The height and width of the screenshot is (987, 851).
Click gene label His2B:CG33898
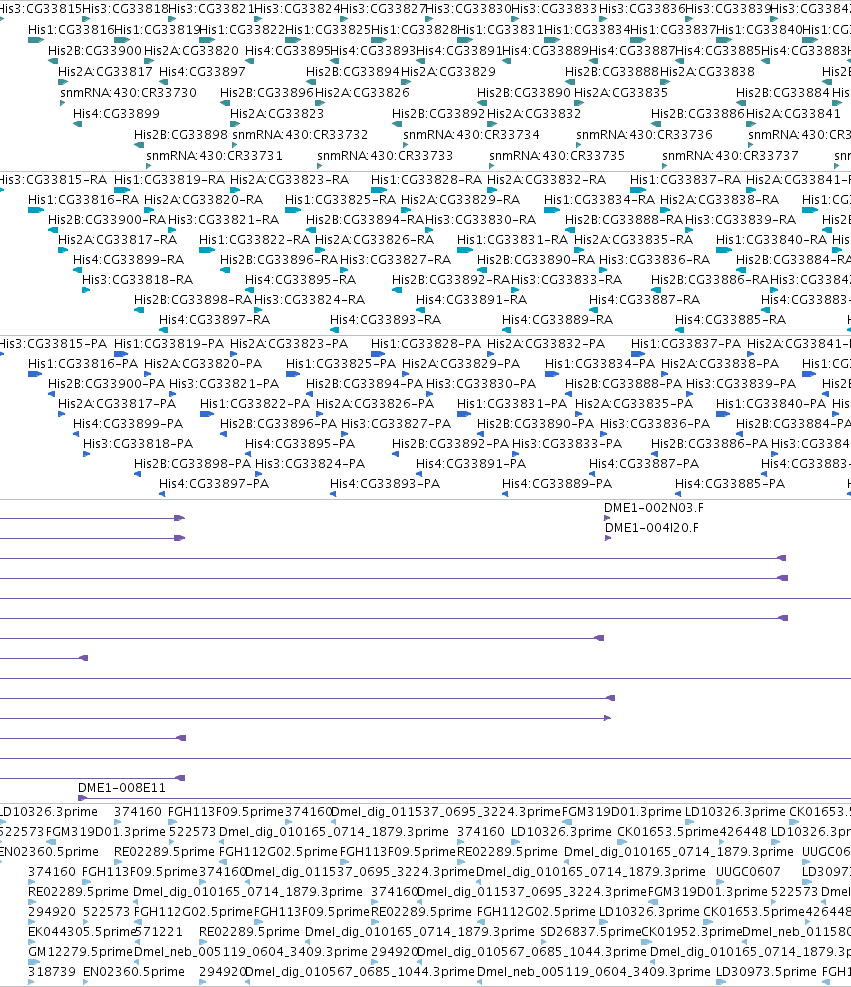(181, 135)
